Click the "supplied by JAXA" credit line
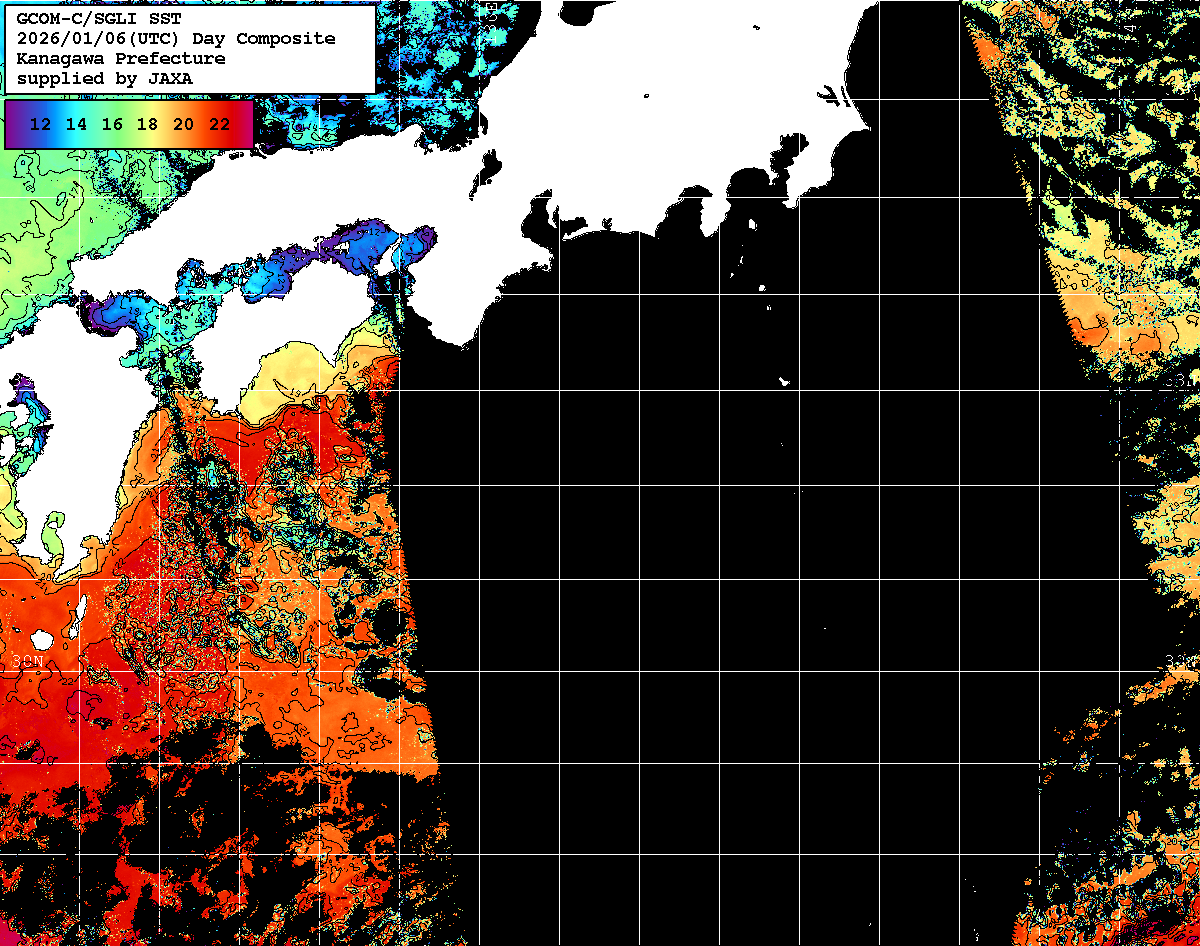Viewport: 1200px width, 946px height. [104, 78]
